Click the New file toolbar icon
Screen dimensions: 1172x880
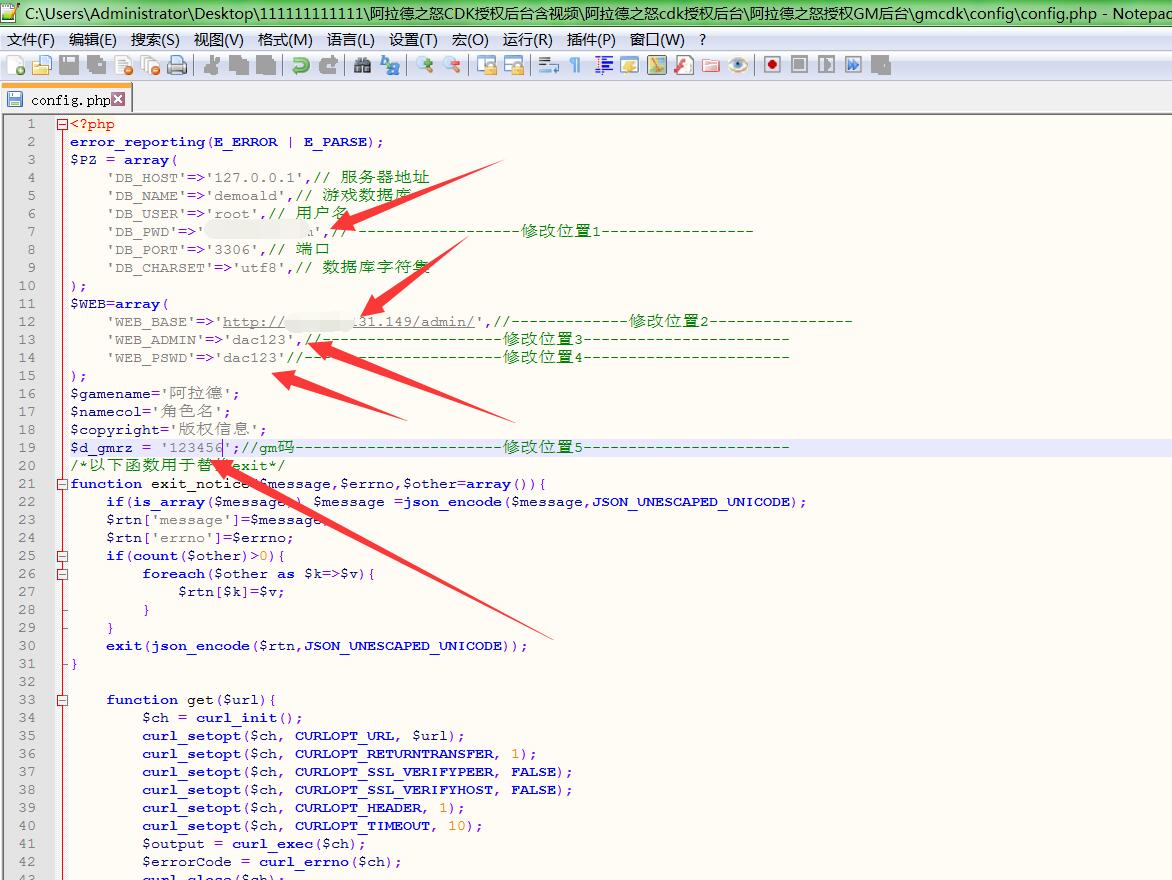coord(16,65)
